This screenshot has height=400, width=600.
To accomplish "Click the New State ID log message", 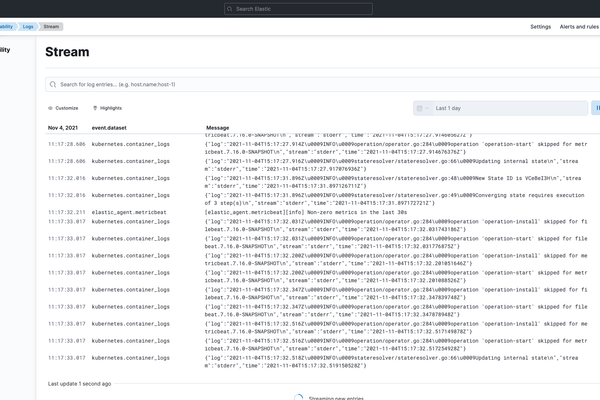I will [393, 182].
